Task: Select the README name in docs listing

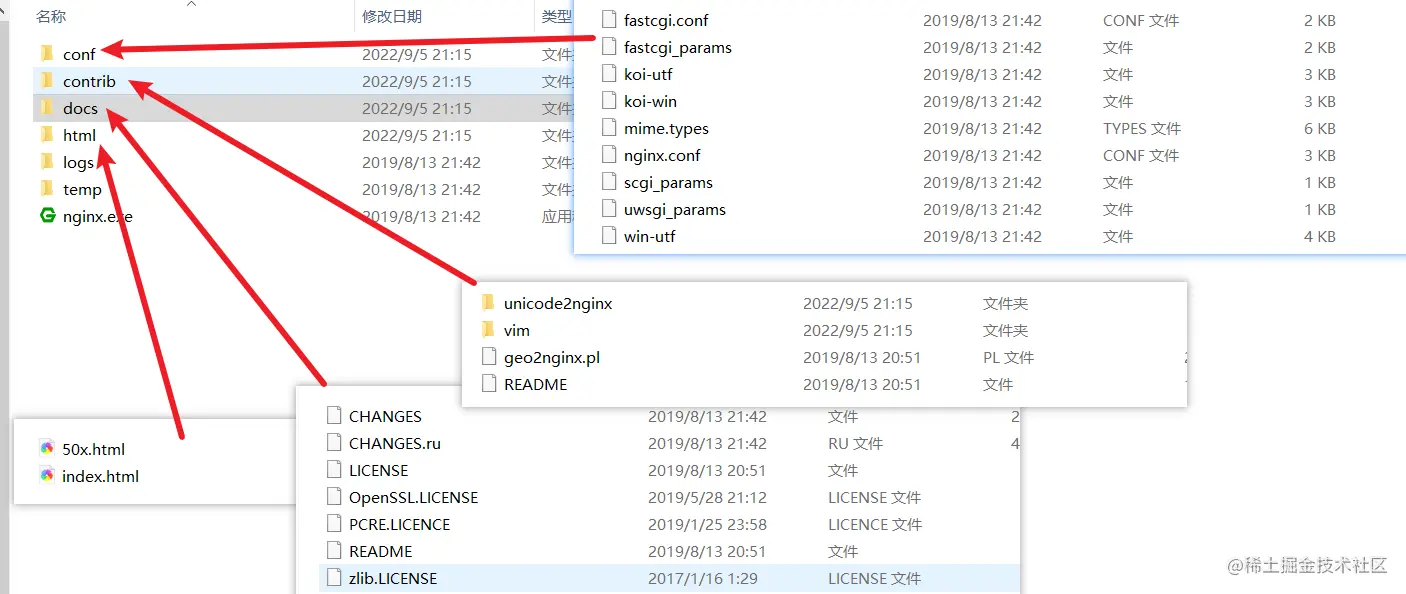Action: tap(381, 551)
